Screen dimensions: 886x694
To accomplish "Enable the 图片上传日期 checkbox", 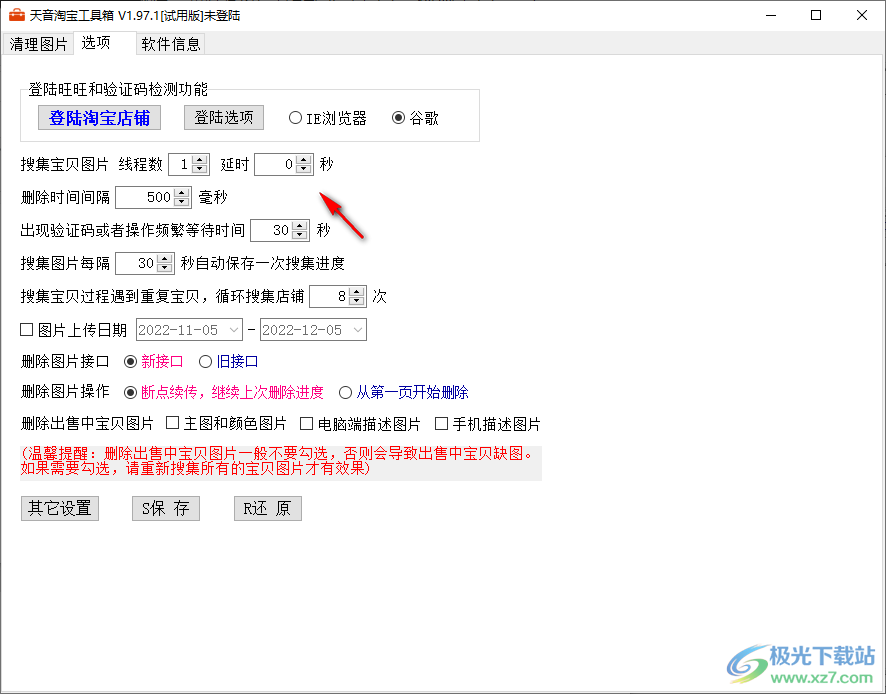I will click(x=27, y=329).
